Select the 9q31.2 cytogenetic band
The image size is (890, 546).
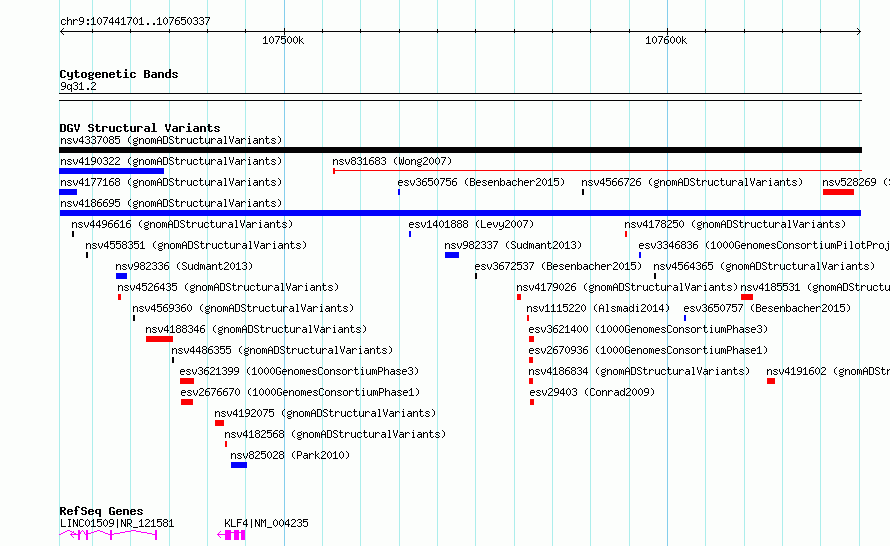coord(460,97)
